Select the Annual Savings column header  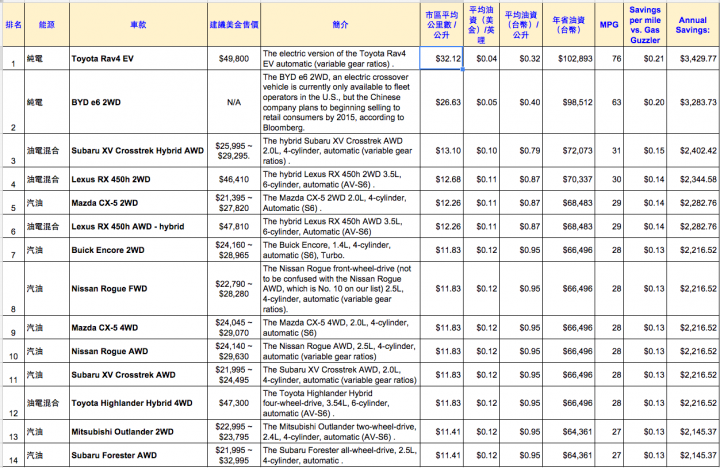click(693, 24)
